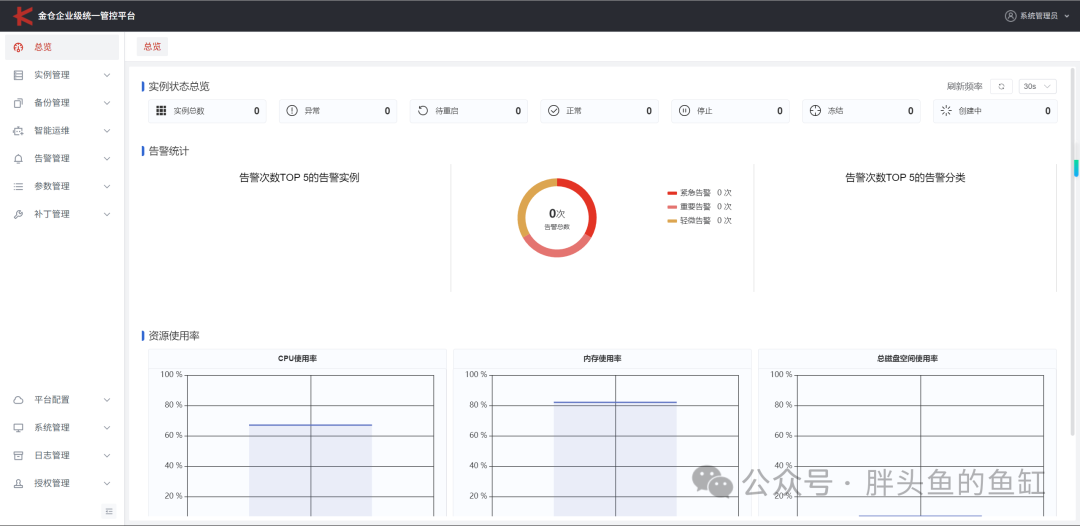Click the 创建中 status card count
Screen dimensions: 1080x526
1048,111
